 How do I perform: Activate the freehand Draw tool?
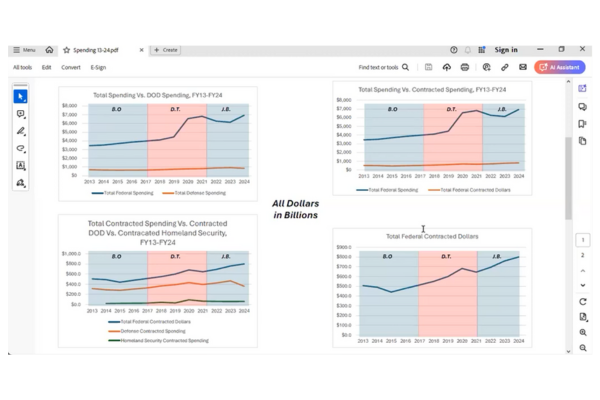click(x=20, y=148)
